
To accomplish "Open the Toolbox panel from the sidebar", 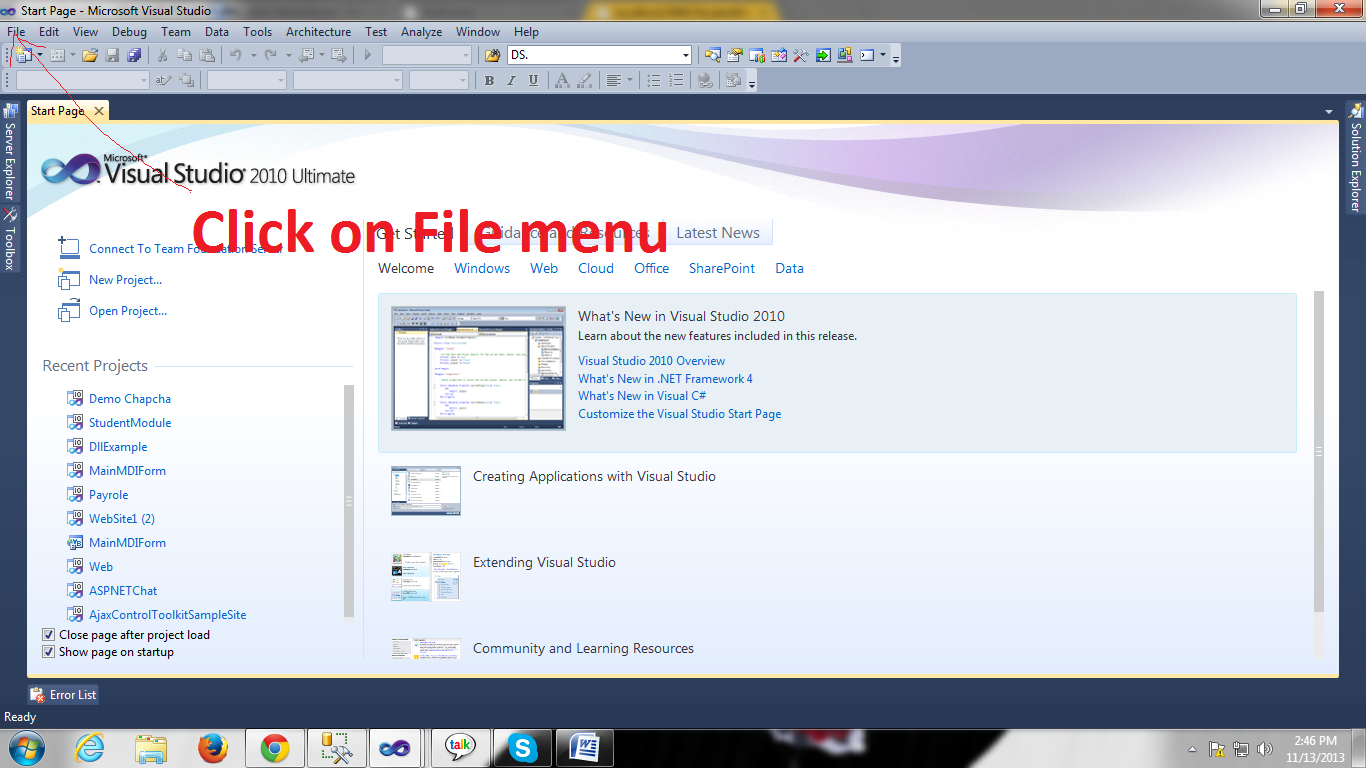I will click(x=11, y=240).
